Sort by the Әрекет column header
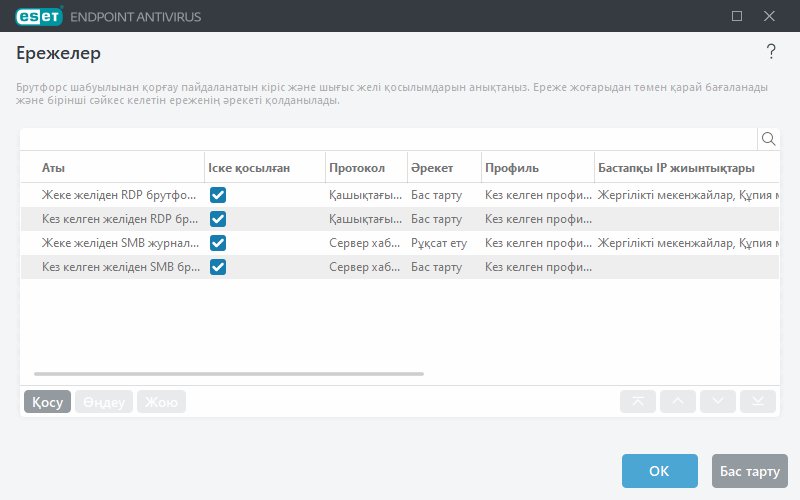Viewport: 800px width, 500px height. pos(432,167)
